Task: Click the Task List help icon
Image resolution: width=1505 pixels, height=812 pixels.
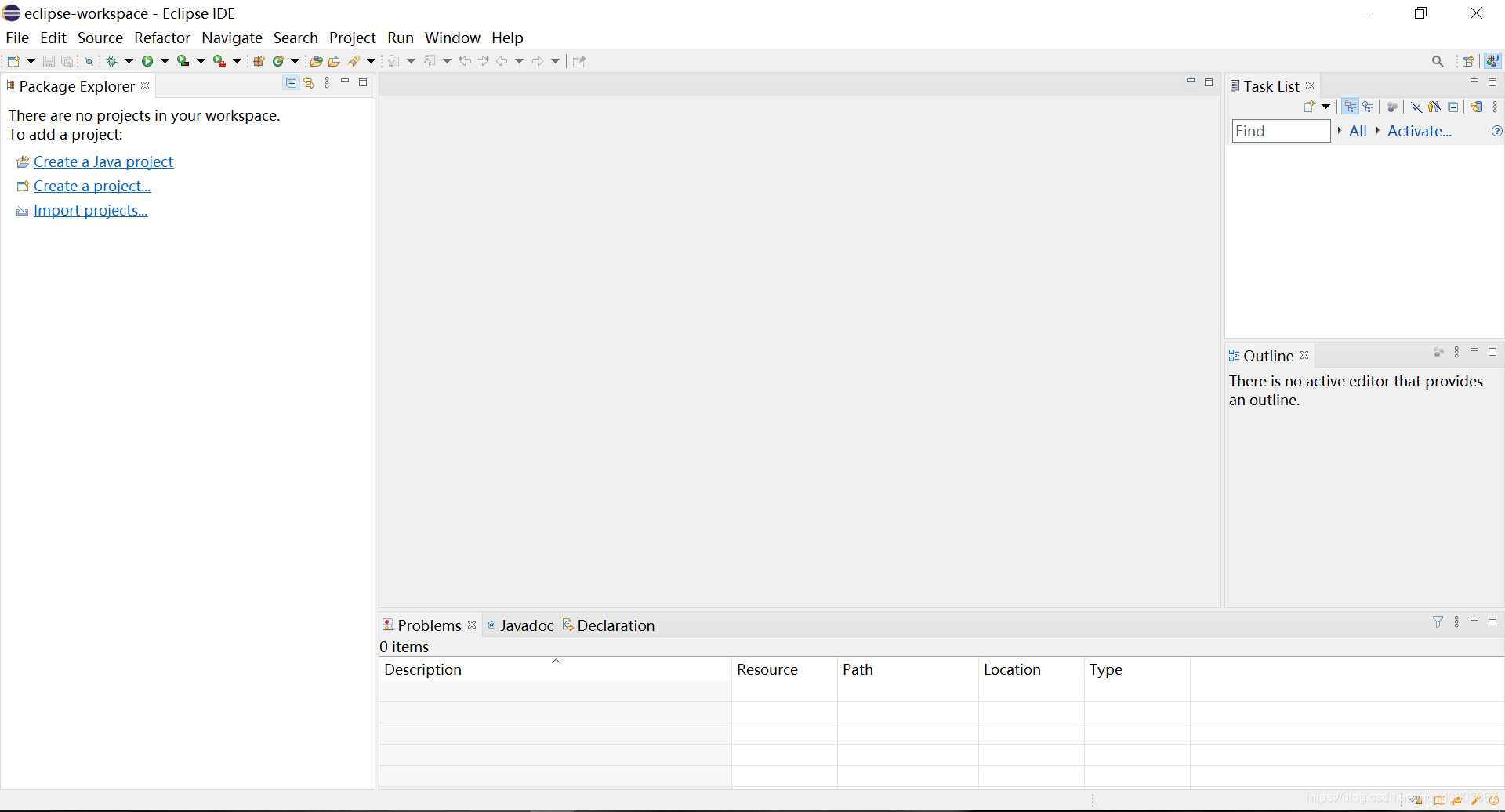Action: click(x=1496, y=131)
